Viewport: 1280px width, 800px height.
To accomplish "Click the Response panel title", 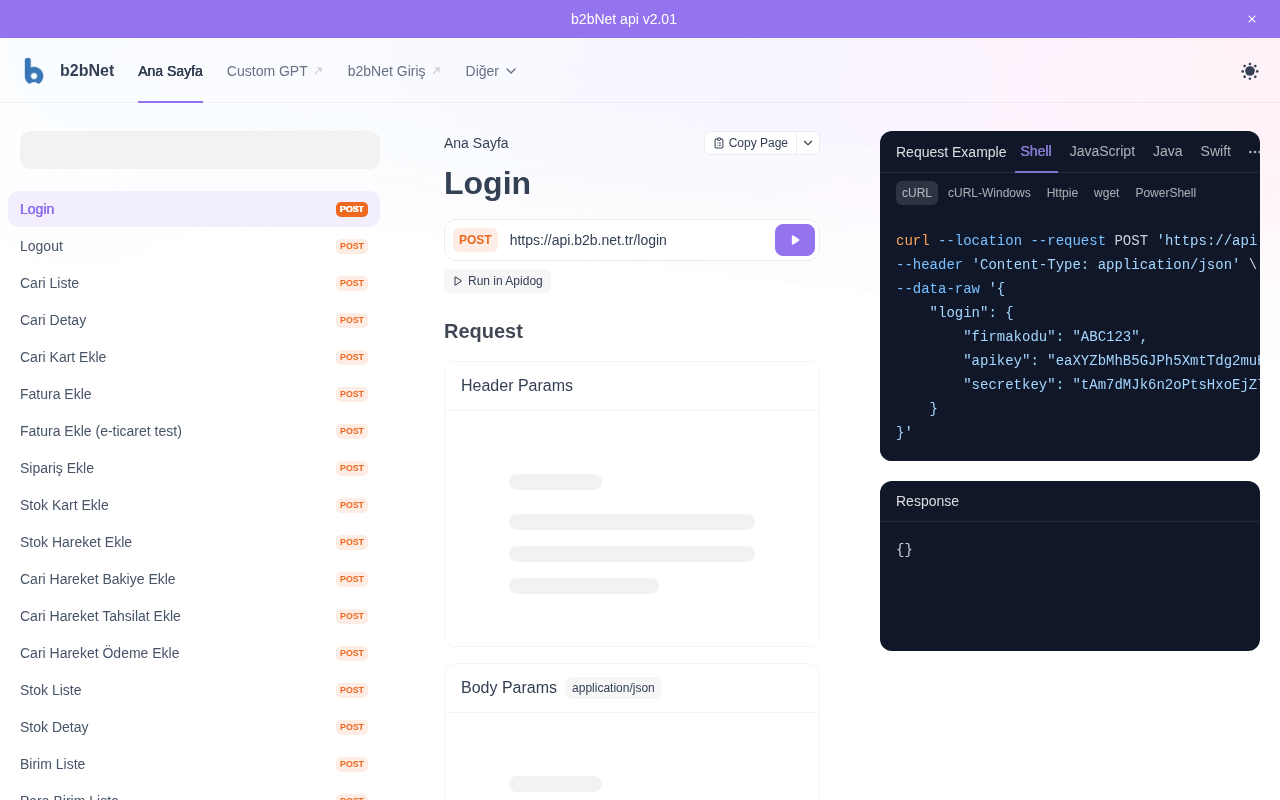I will tap(927, 501).
